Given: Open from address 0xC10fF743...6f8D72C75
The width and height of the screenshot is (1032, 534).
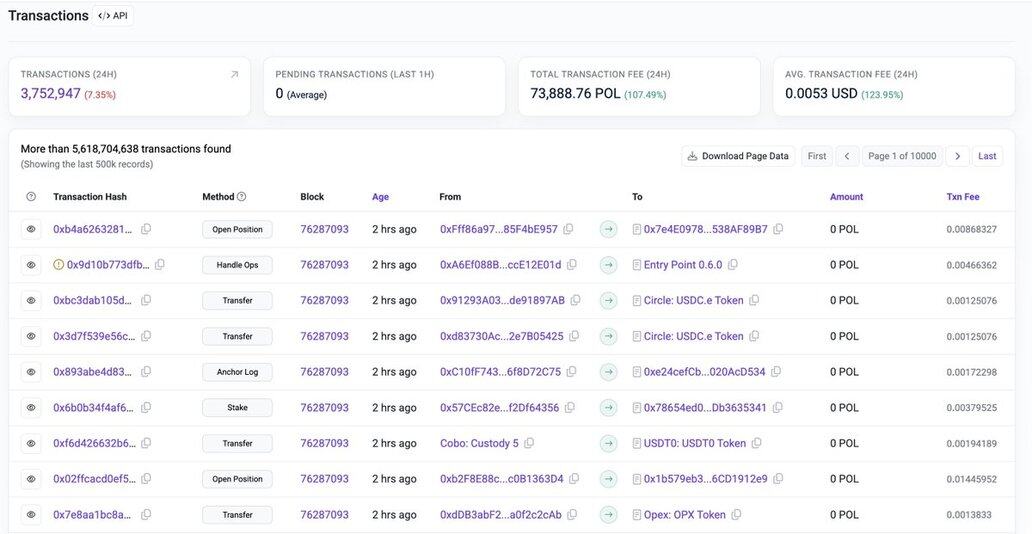Looking at the screenshot, I should click(x=500, y=371).
